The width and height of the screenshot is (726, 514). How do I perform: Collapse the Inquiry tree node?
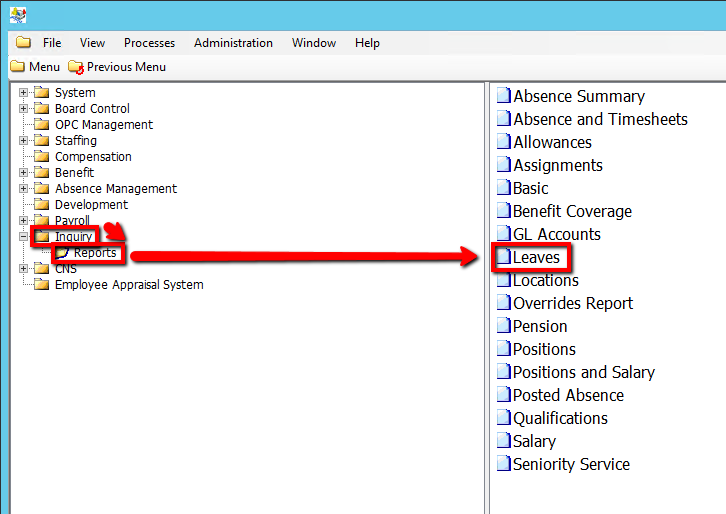[23, 237]
